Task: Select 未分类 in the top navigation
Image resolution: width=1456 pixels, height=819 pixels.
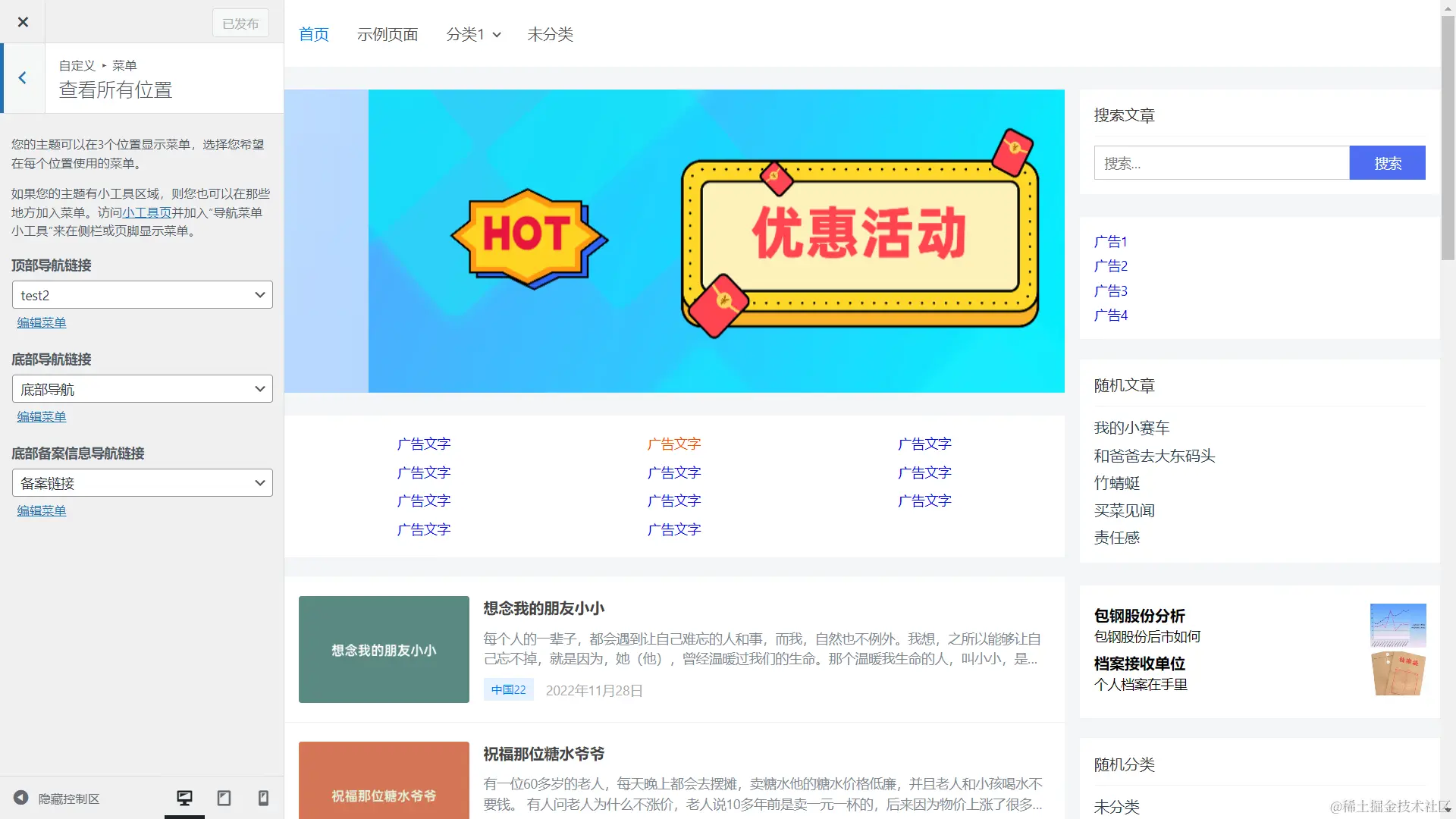Action: coord(551,34)
